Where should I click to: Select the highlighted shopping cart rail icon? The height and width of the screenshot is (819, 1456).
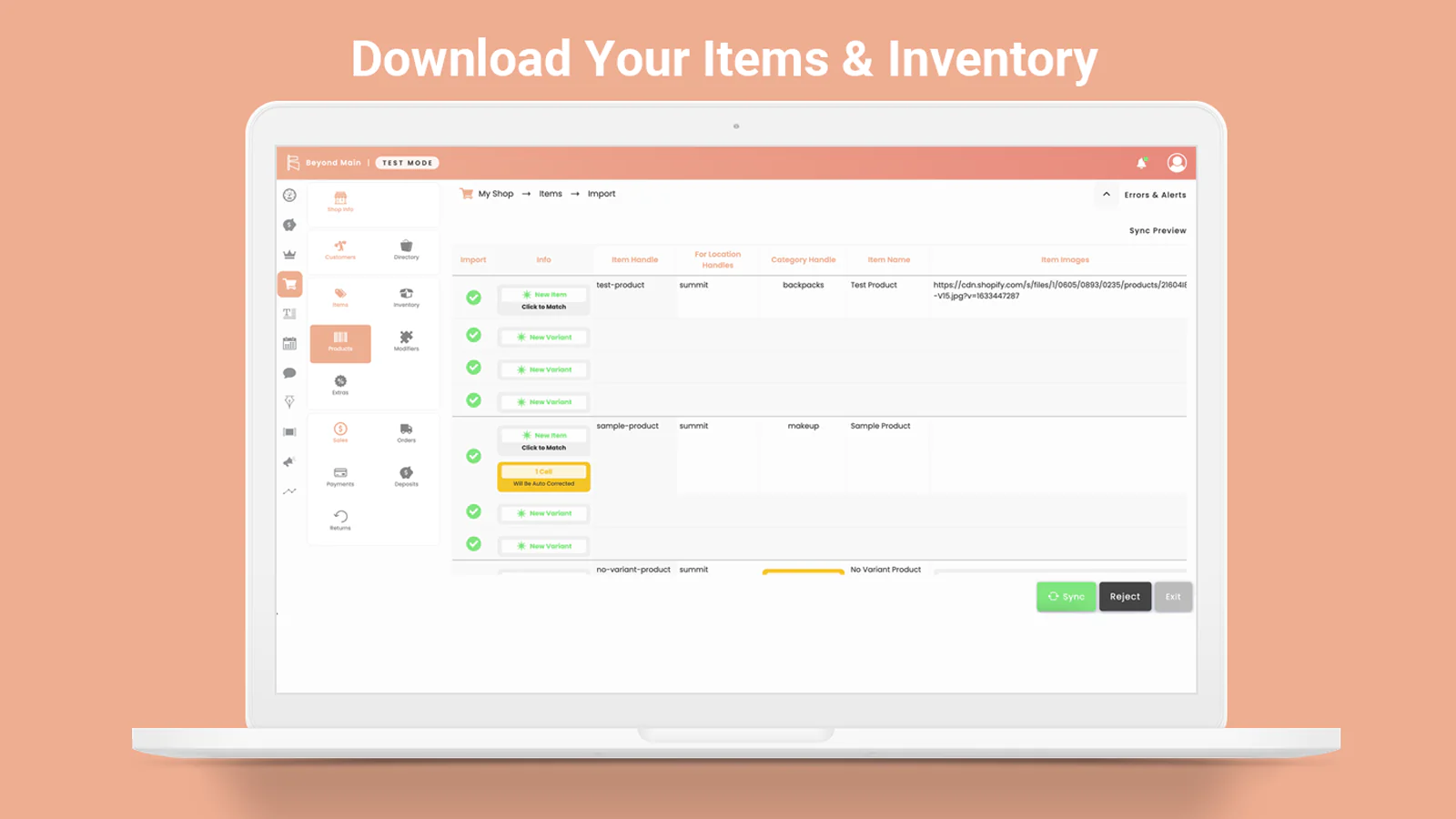click(289, 284)
